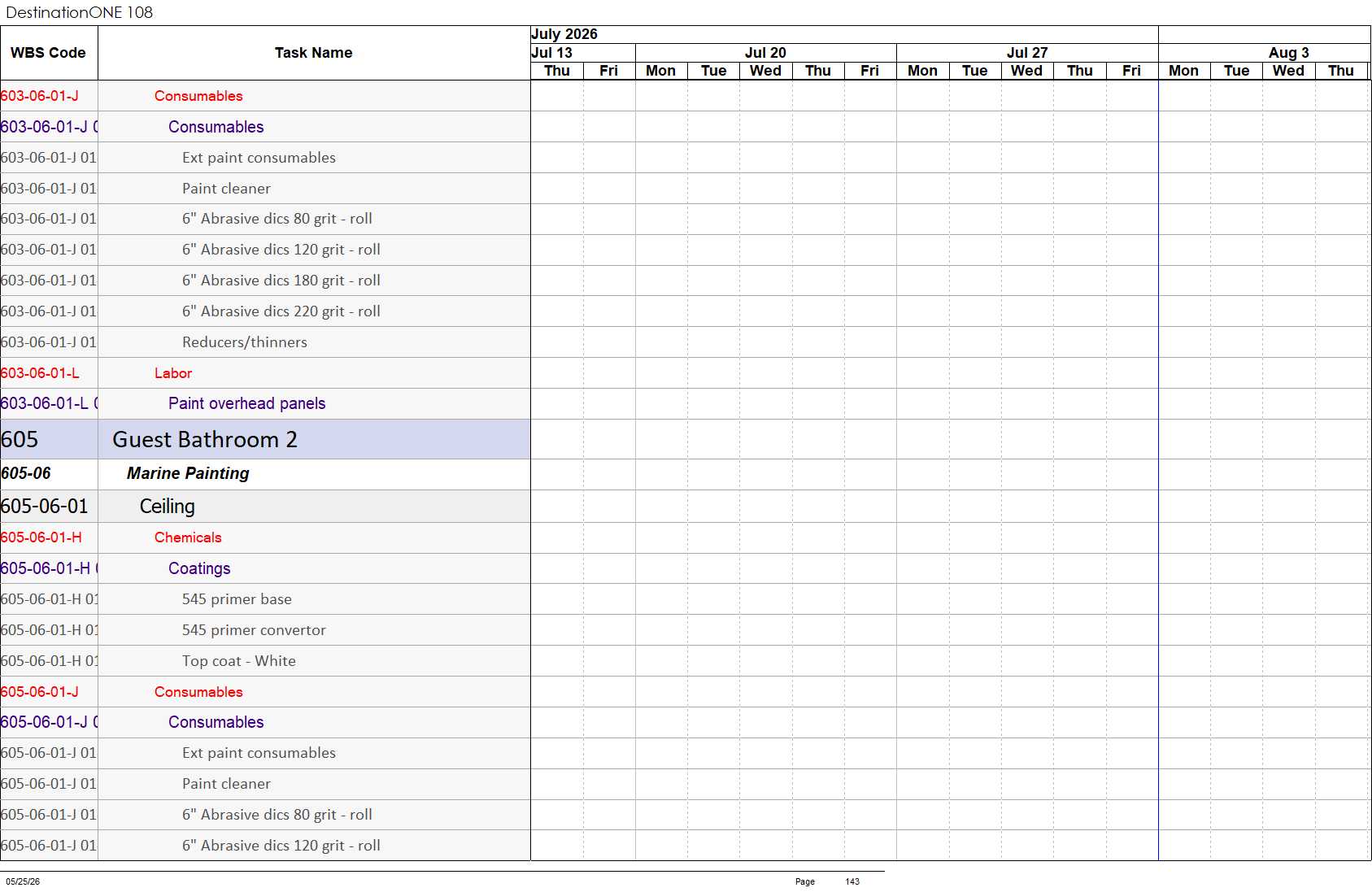Click the 6" Abrasive dics 220 grit row
Image resolution: width=1372 pixels, height=892 pixels.
265,311
